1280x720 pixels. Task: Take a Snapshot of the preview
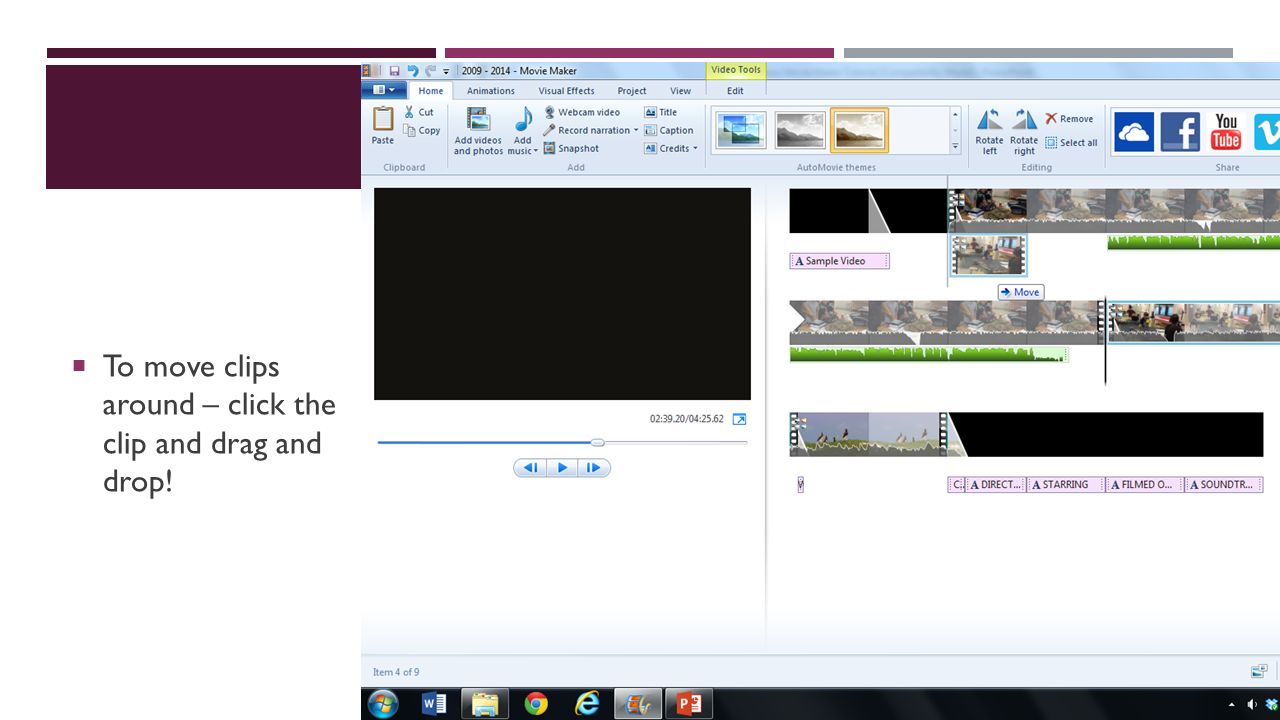point(571,148)
